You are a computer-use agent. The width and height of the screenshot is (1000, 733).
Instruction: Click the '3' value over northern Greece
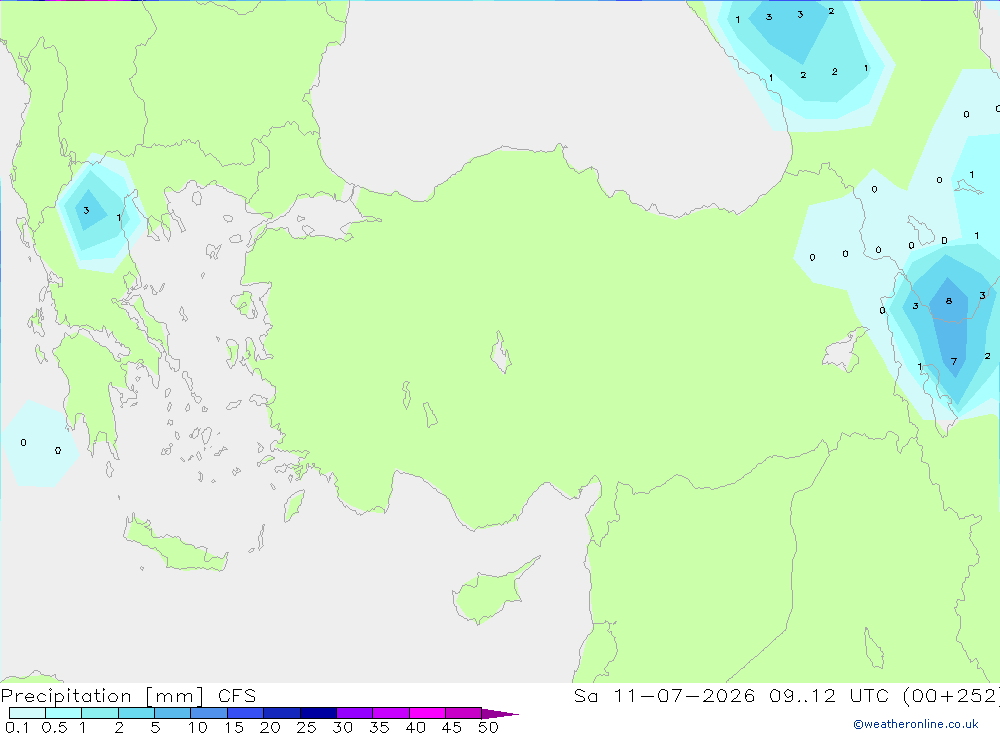(x=86, y=211)
